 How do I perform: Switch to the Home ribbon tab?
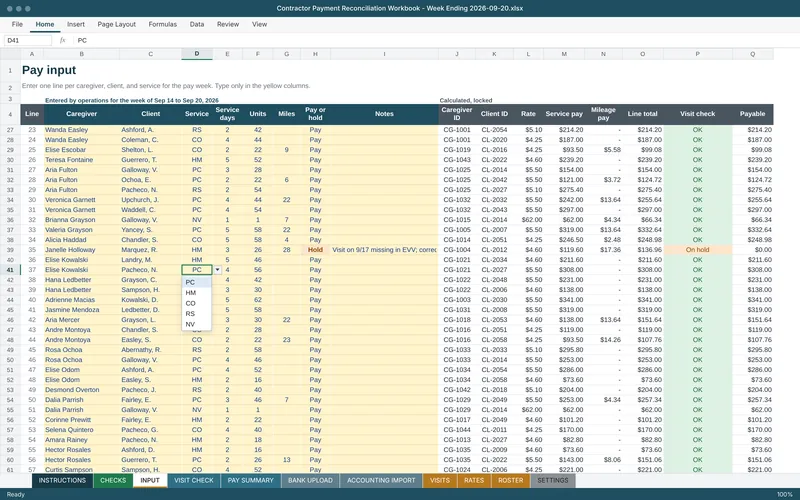pyautogui.click(x=45, y=24)
